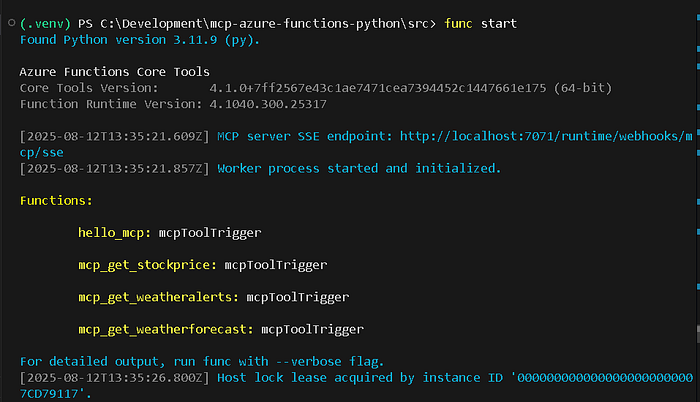Click the 'mcp_get_stockprice:' function name
700x402 pixels.
tap(147, 265)
